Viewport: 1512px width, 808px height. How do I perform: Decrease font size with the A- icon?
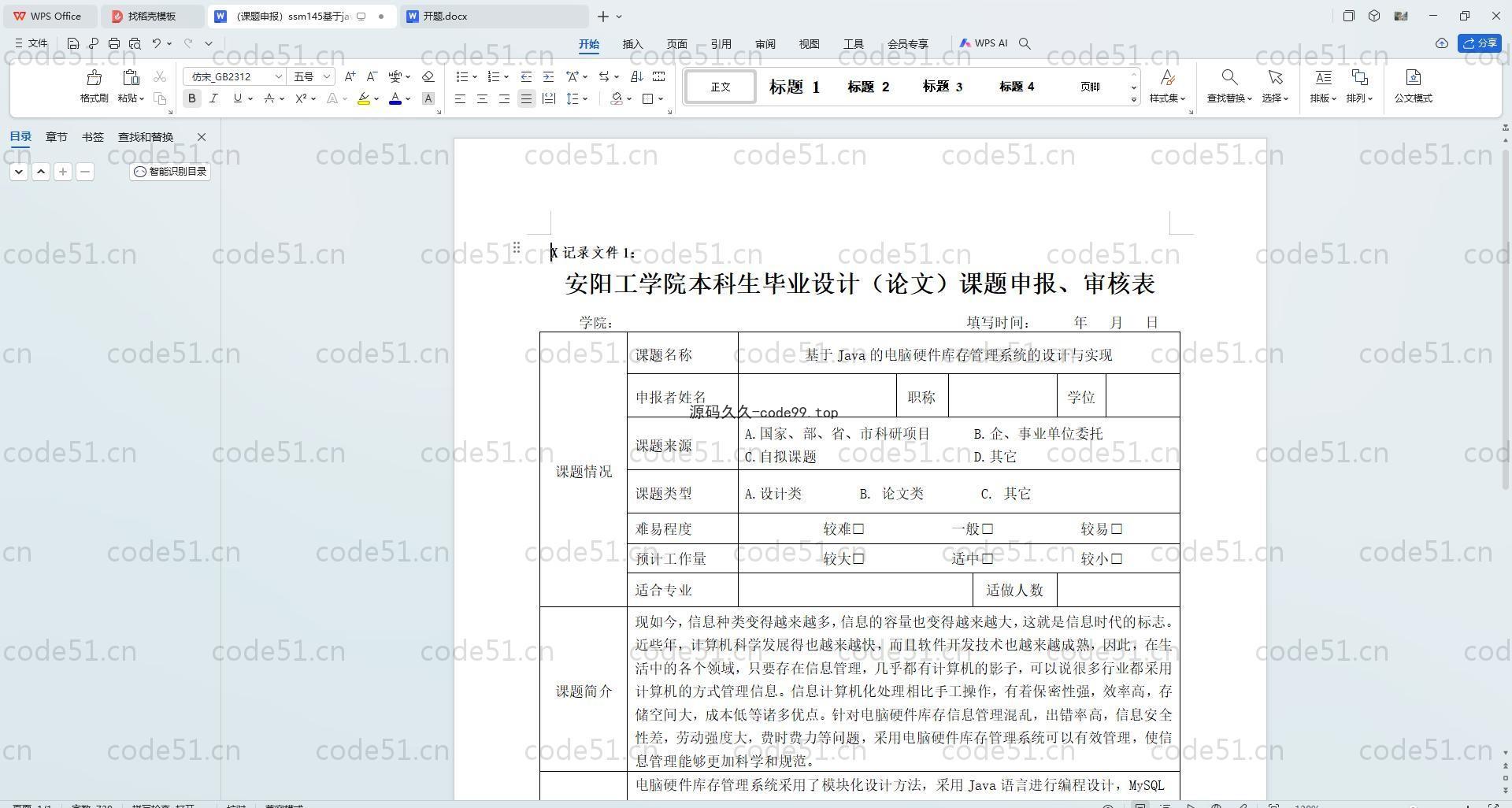372,76
